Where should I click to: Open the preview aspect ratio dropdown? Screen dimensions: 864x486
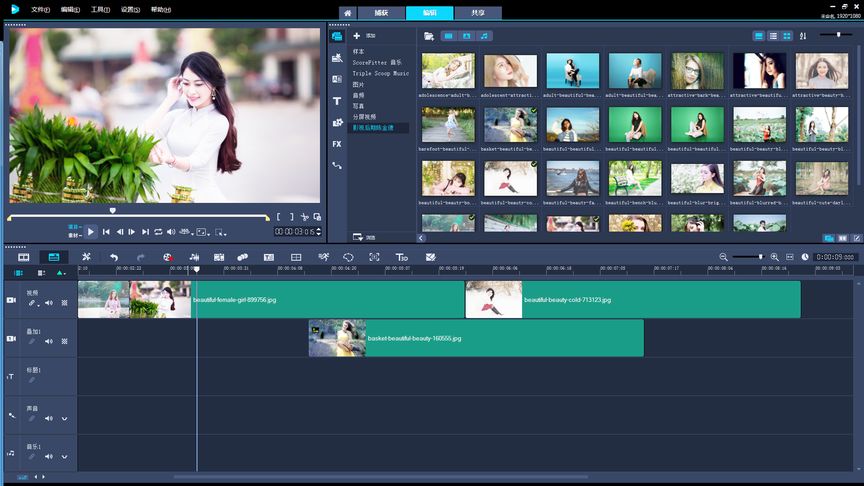[203, 232]
